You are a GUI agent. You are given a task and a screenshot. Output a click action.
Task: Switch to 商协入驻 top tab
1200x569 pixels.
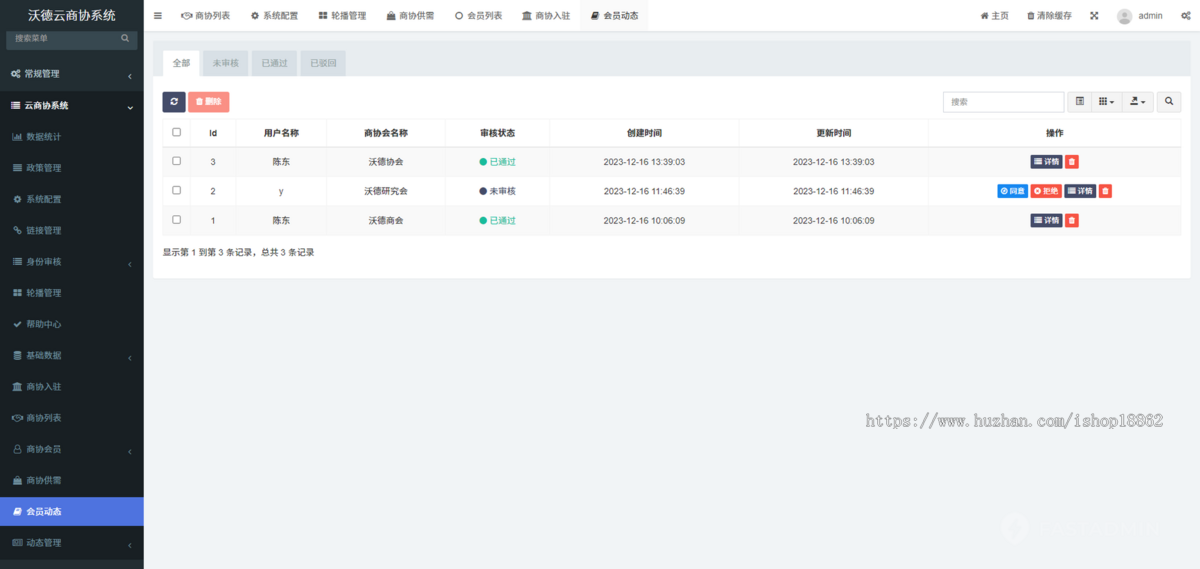tap(546, 16)
